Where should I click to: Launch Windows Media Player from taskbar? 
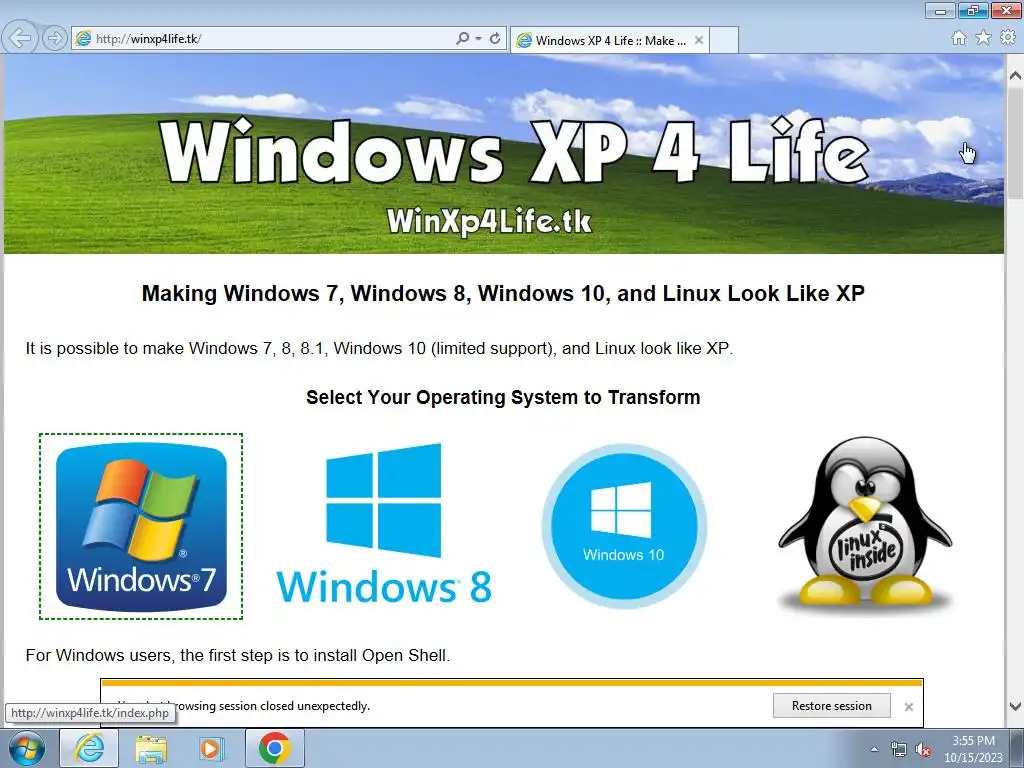(210, 748)
